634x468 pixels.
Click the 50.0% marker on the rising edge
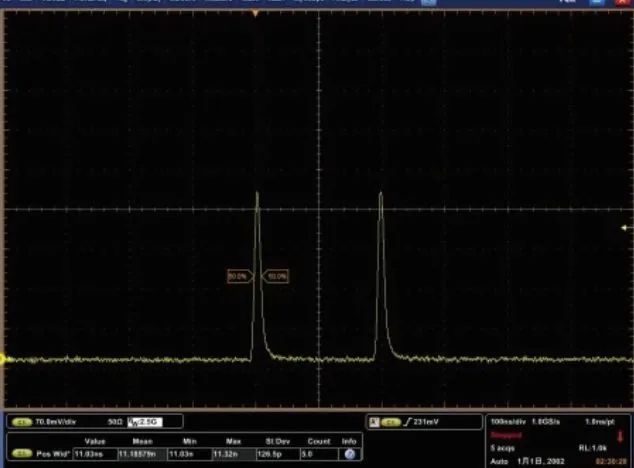240,276
